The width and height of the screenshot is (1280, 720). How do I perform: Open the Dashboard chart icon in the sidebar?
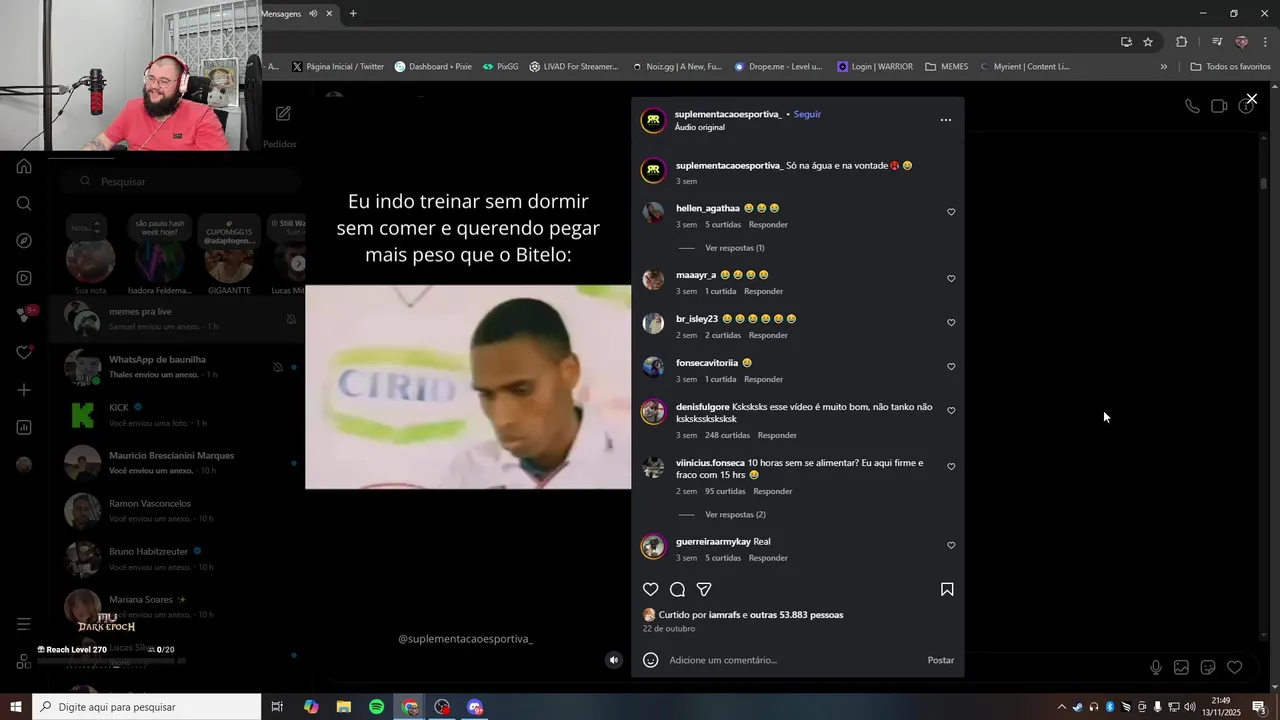click(x=24, y=427)
